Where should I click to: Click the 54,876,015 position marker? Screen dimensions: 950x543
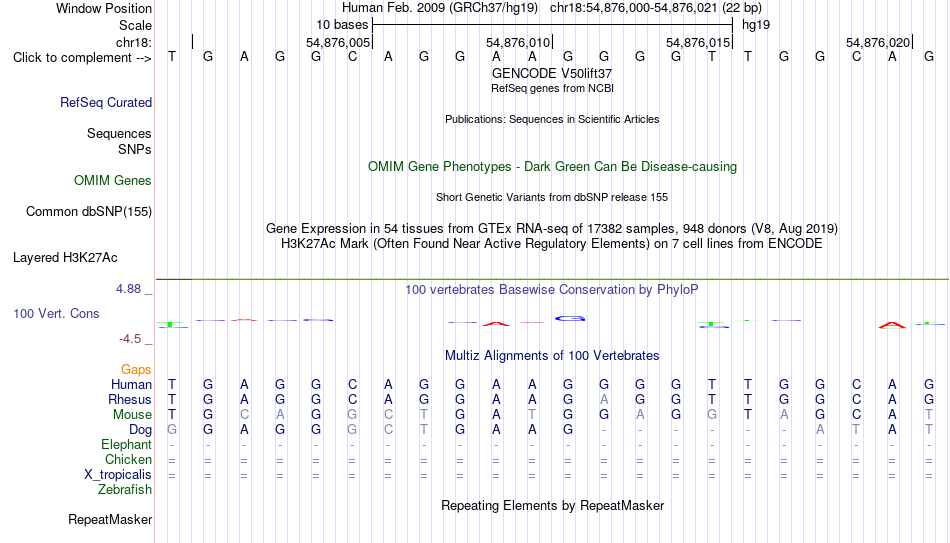[x=698, y=42]
